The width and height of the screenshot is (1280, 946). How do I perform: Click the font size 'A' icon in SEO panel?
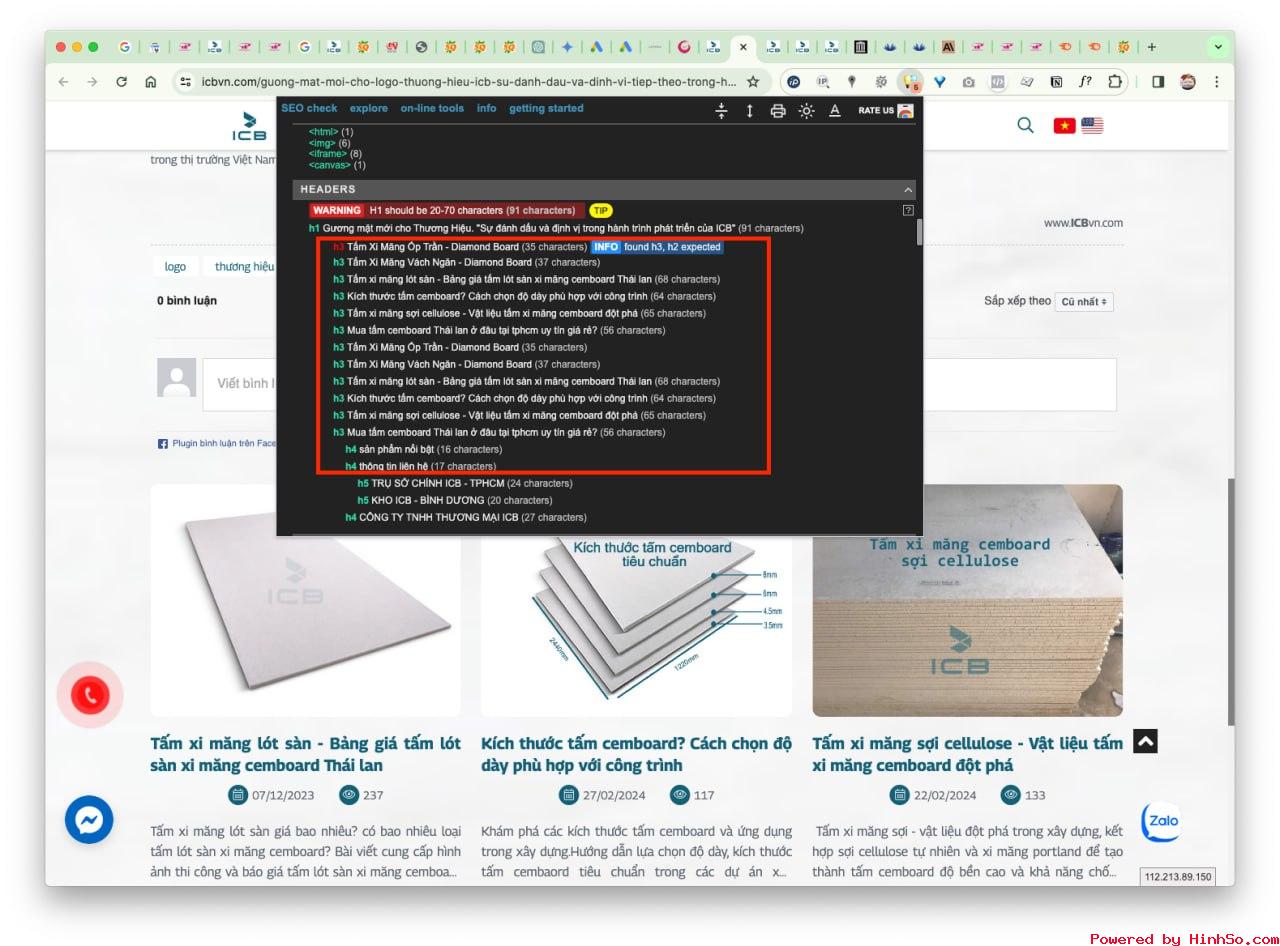(834, 111)
